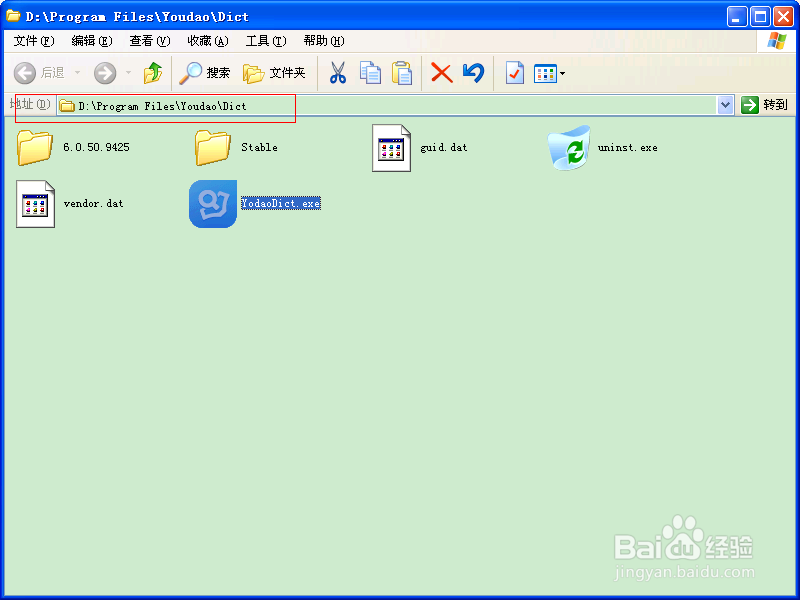Select the 6.0.50.9425 folder icon
The width and height of the screenshot is (800, 600).
pos(35,147)
